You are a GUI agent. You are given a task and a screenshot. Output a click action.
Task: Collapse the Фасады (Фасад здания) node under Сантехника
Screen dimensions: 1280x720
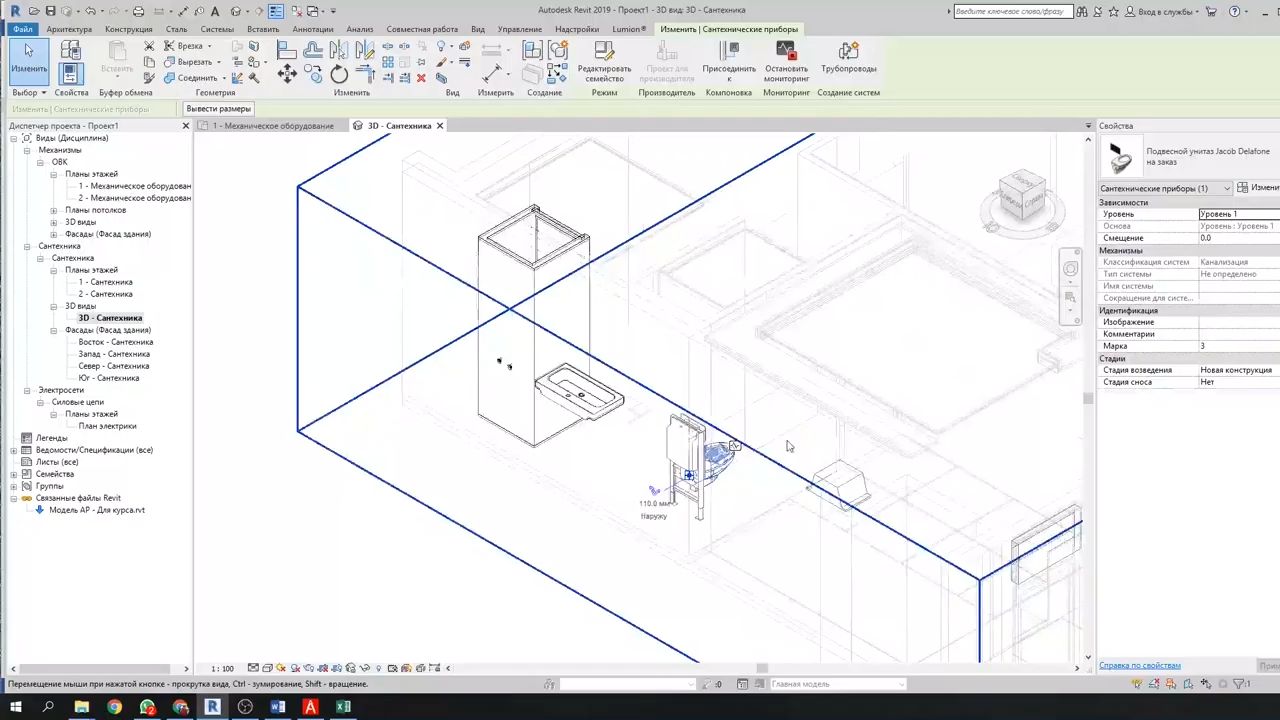pyautogui.click(x=54, y=330)
